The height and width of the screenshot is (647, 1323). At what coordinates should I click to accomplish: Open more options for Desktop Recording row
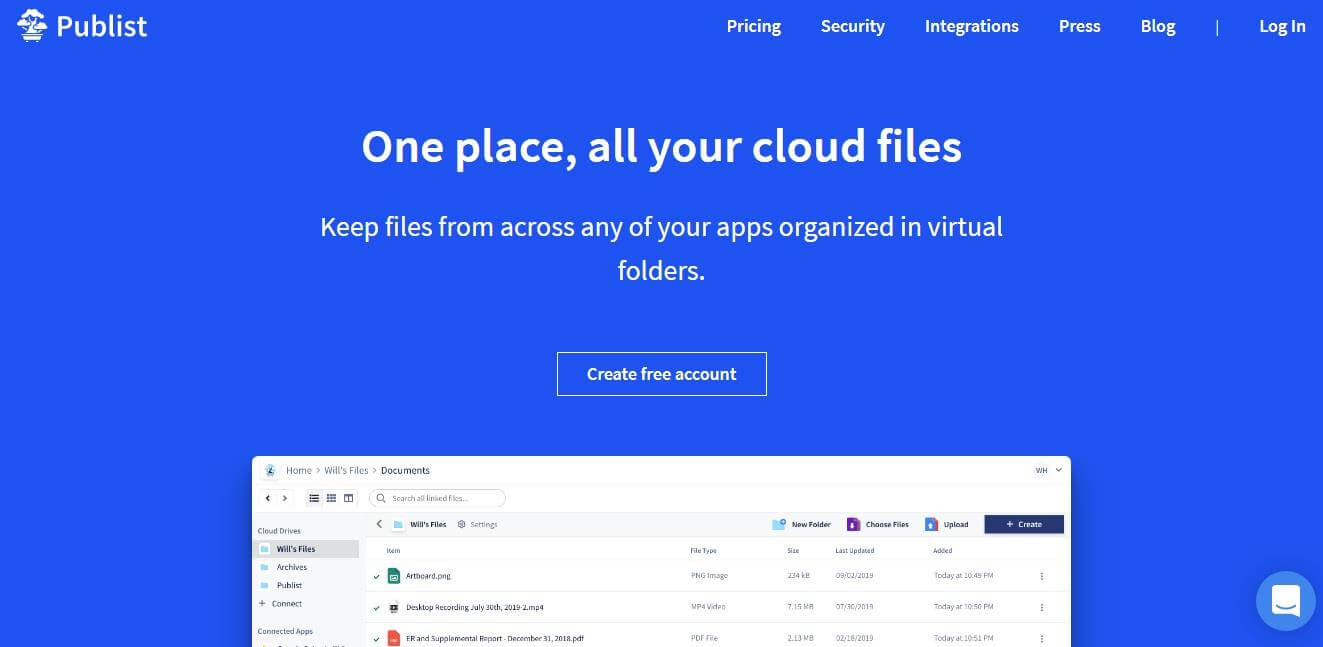pyautogui.click(x=1042, y=607)
